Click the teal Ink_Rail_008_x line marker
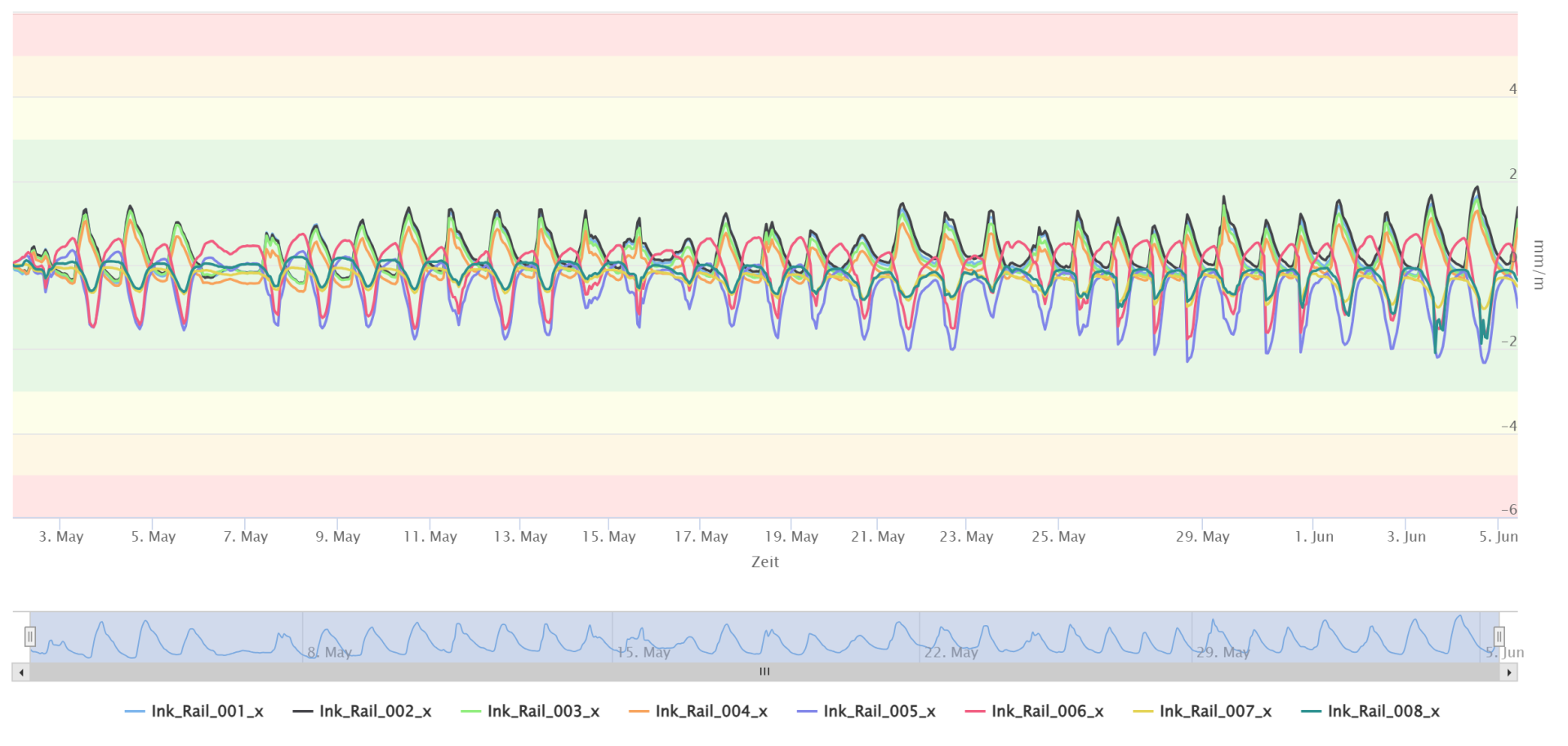1568x746 pixels. tap(1312, 712)
